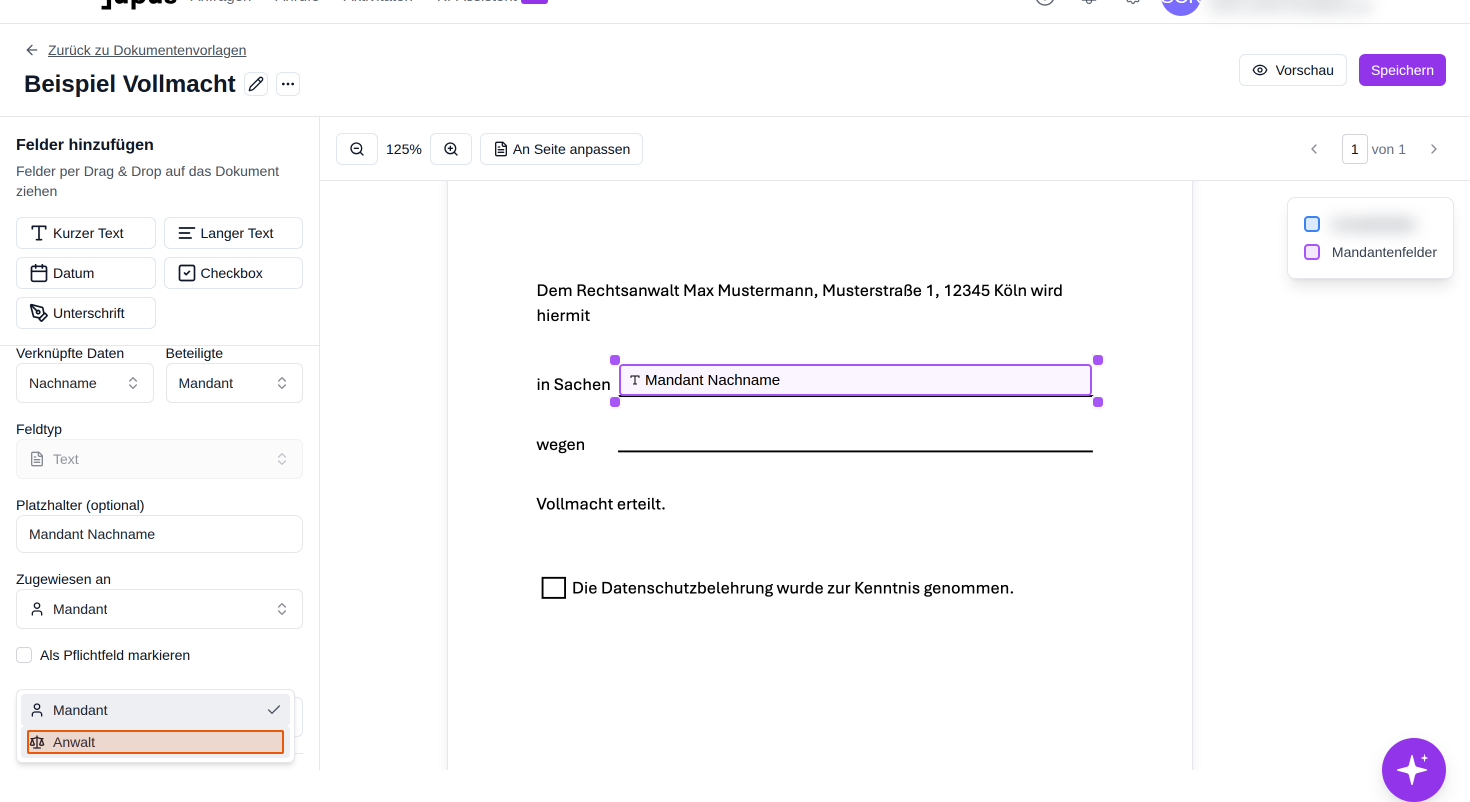The image size is (1470, 802).
Task: Click the 'von 1' page count text
Action: click(1389, 149)
